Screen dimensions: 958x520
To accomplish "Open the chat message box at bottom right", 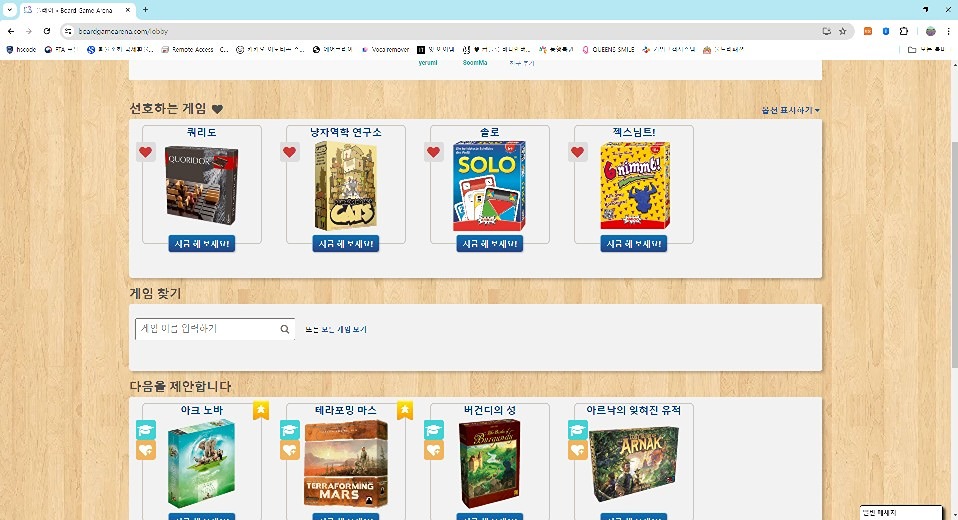I will coord(901,513).
